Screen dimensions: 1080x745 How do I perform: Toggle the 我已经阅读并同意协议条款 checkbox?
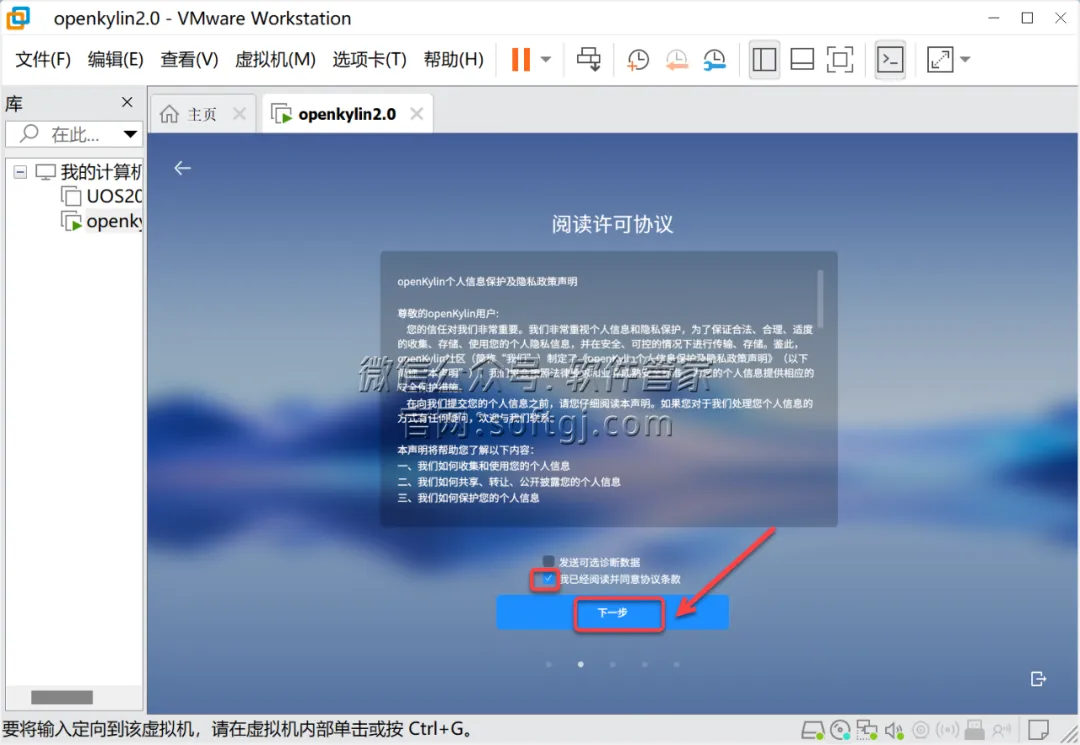click(548, 579)
